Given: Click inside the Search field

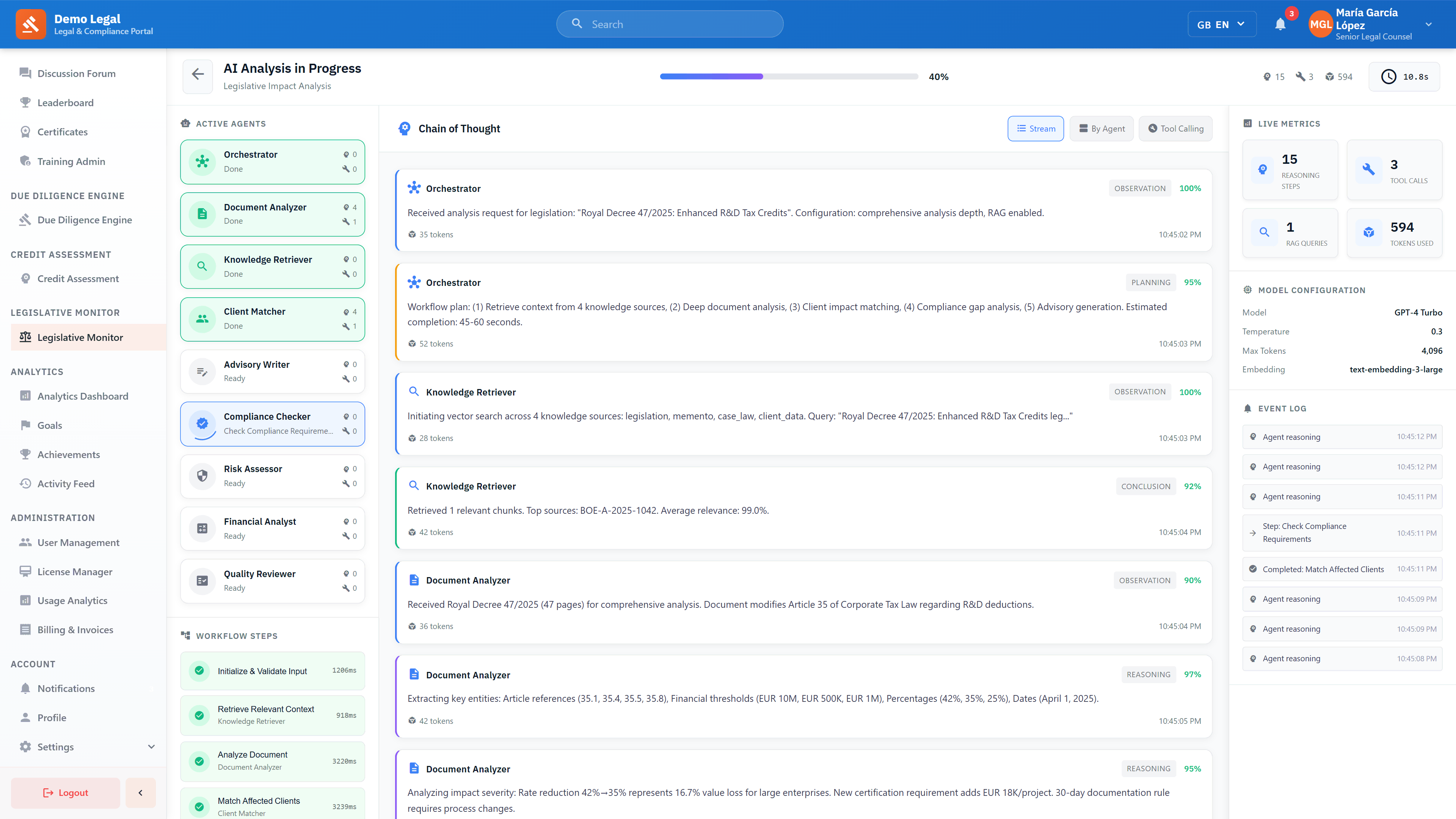Looking at the screenshot, I should point(669,24).
